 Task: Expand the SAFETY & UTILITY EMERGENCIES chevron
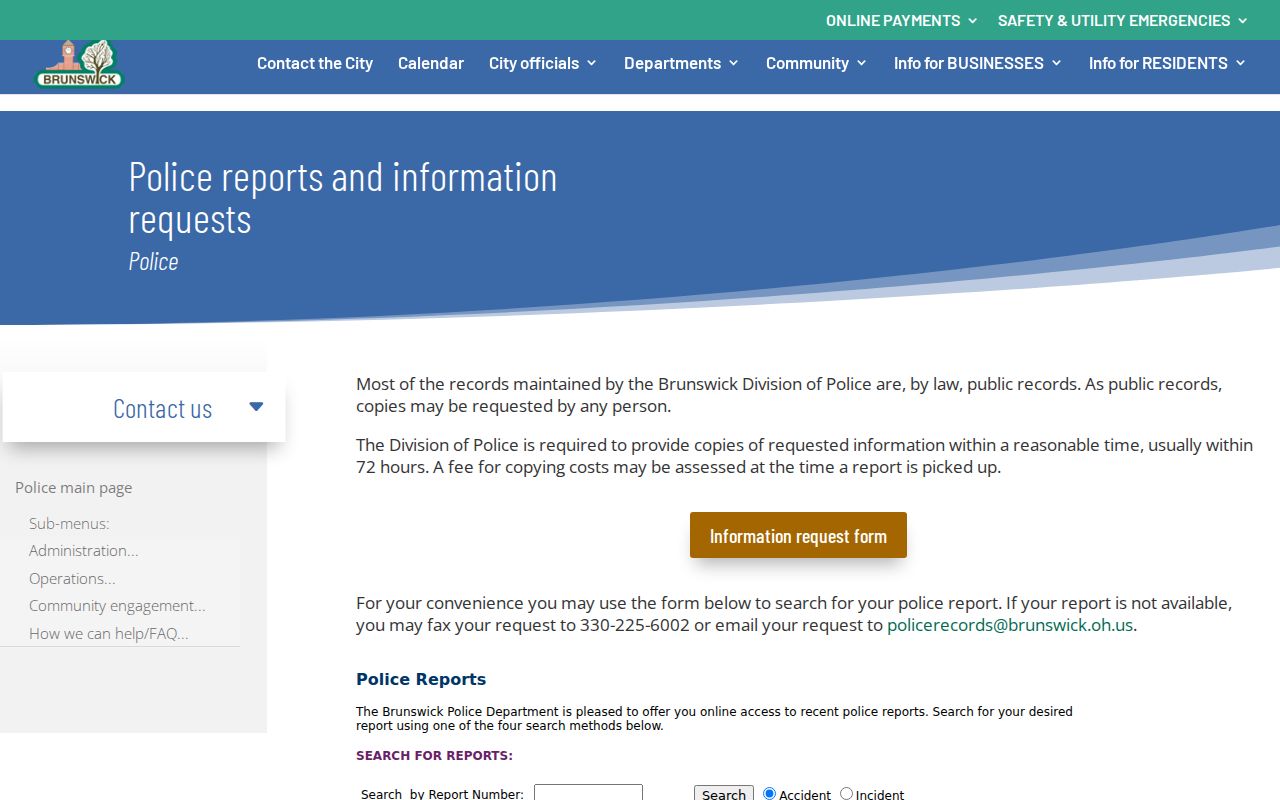(1243, 20)
